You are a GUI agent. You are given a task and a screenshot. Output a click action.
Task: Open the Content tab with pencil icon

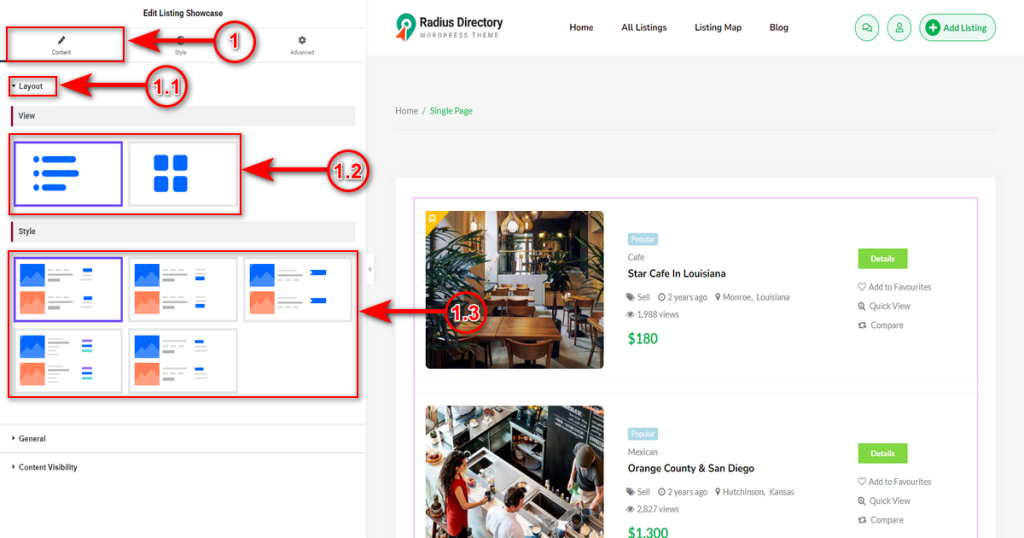point(61,45)
